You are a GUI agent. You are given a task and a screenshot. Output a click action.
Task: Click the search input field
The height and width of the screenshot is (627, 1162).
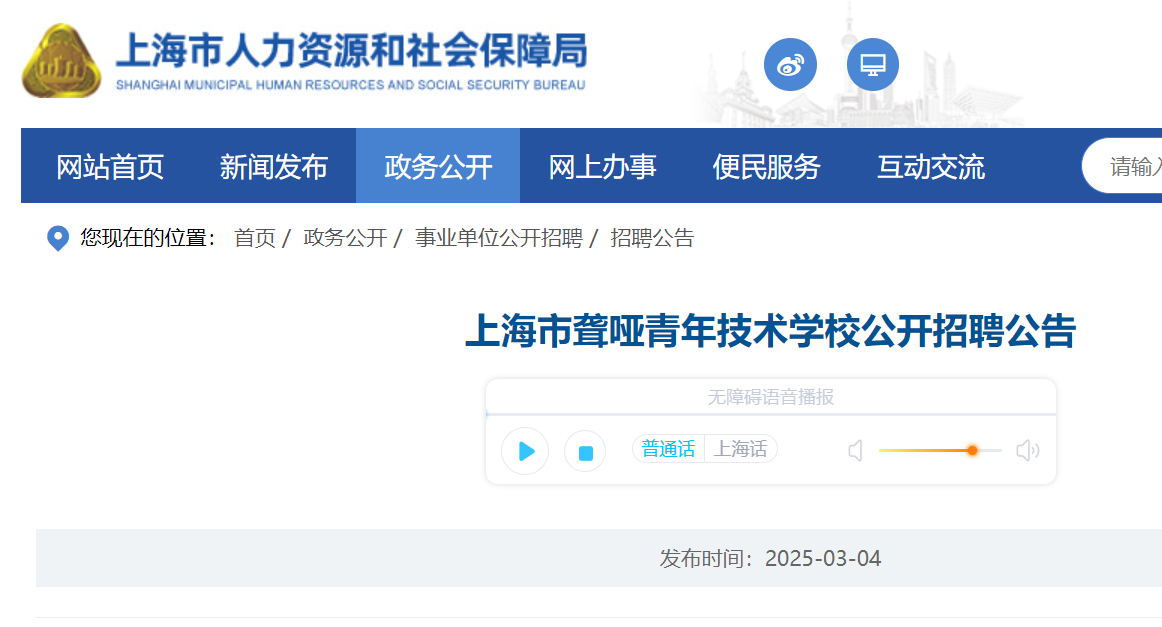coord(1130,167)
